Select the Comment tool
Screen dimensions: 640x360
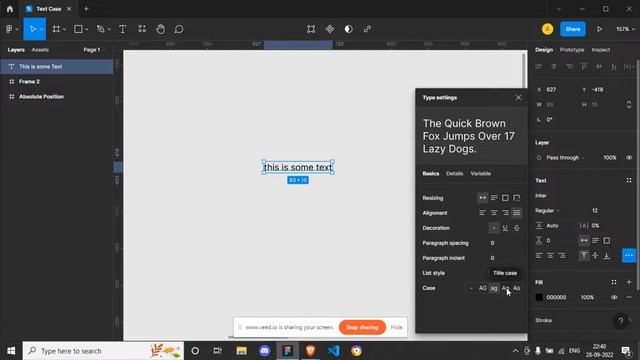tap(179, 29)
